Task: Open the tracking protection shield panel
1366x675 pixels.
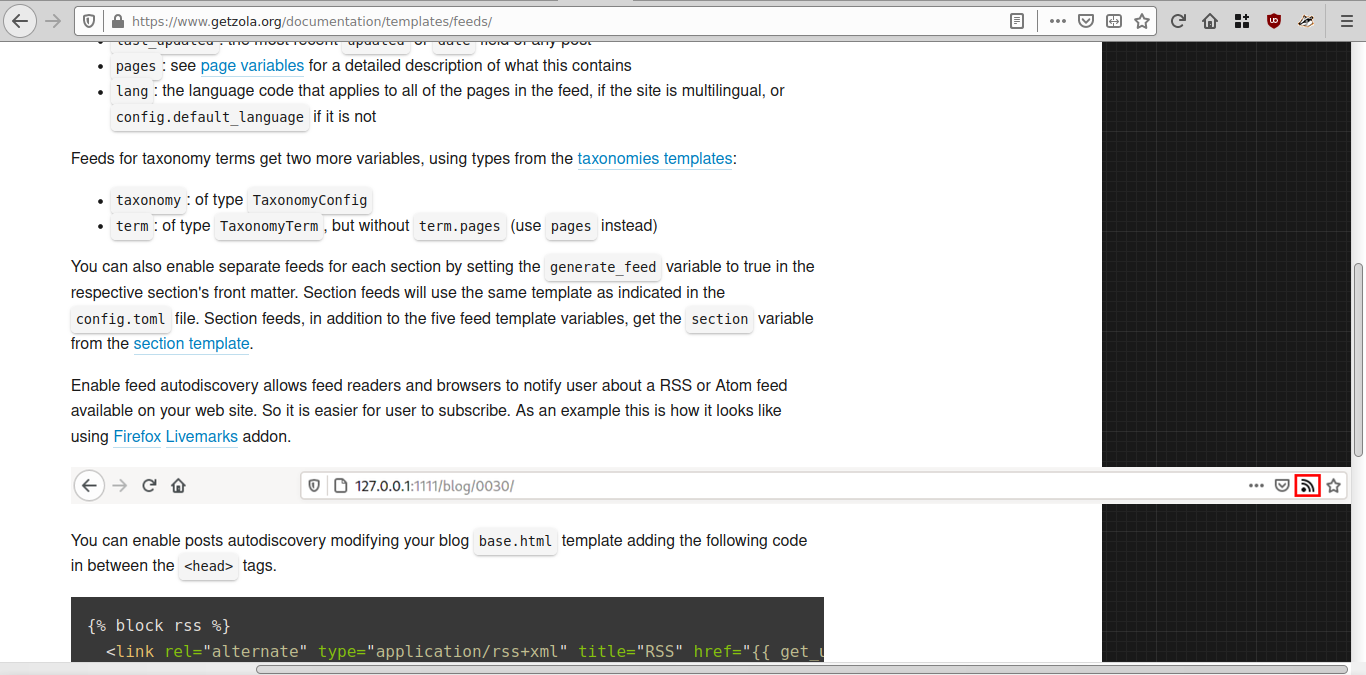Action: pos(89,20)
